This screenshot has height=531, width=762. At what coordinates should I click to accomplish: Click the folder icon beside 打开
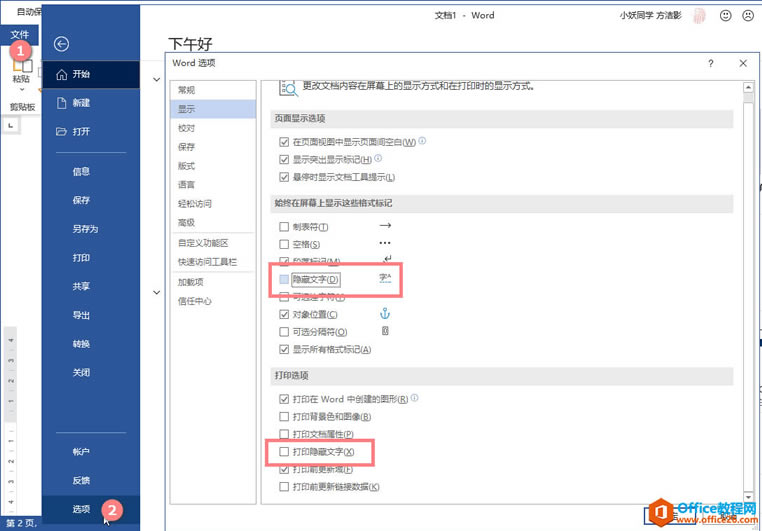point(61,131)
